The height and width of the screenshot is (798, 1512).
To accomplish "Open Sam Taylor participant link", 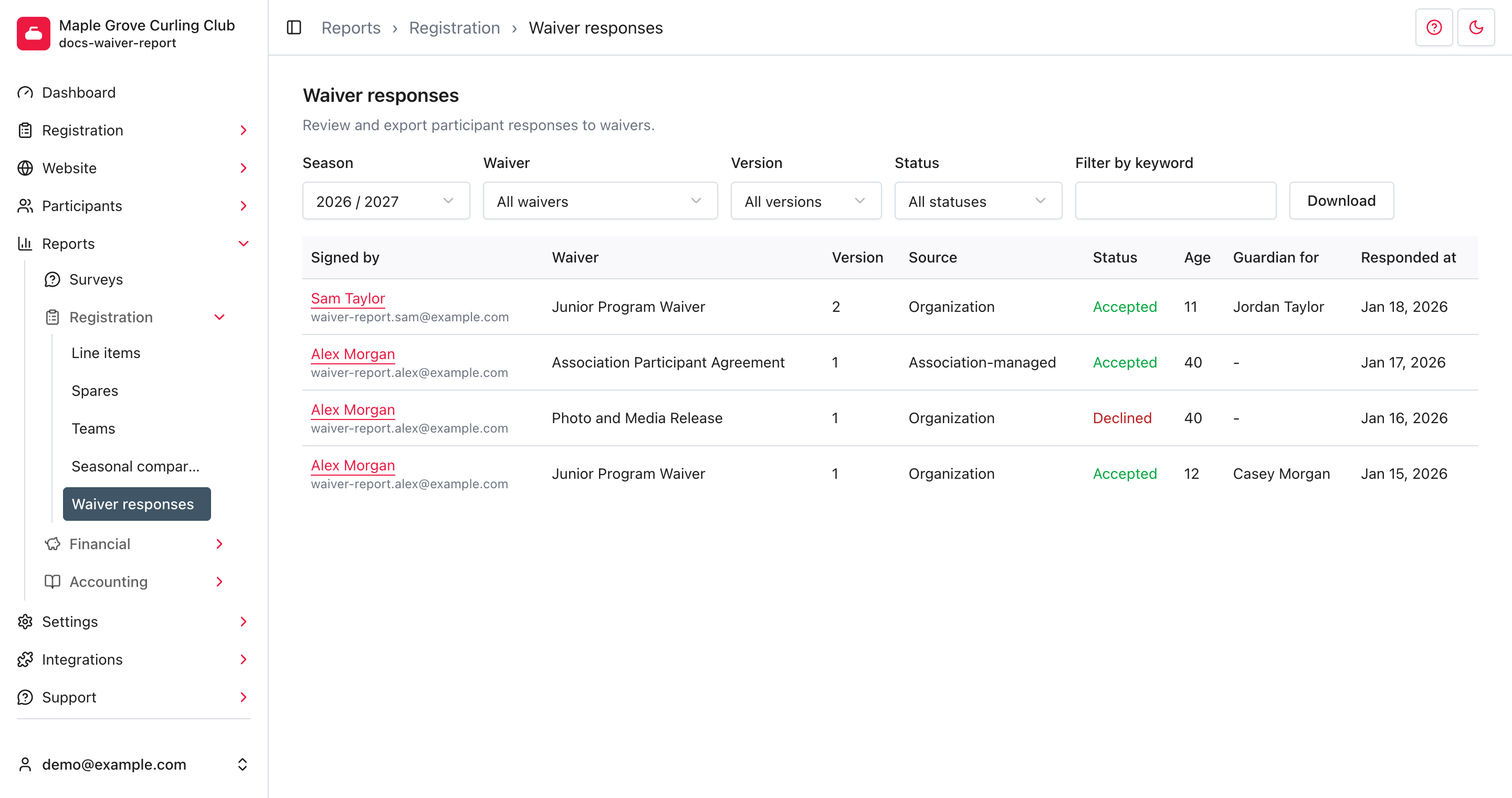I will pos(348,299).
